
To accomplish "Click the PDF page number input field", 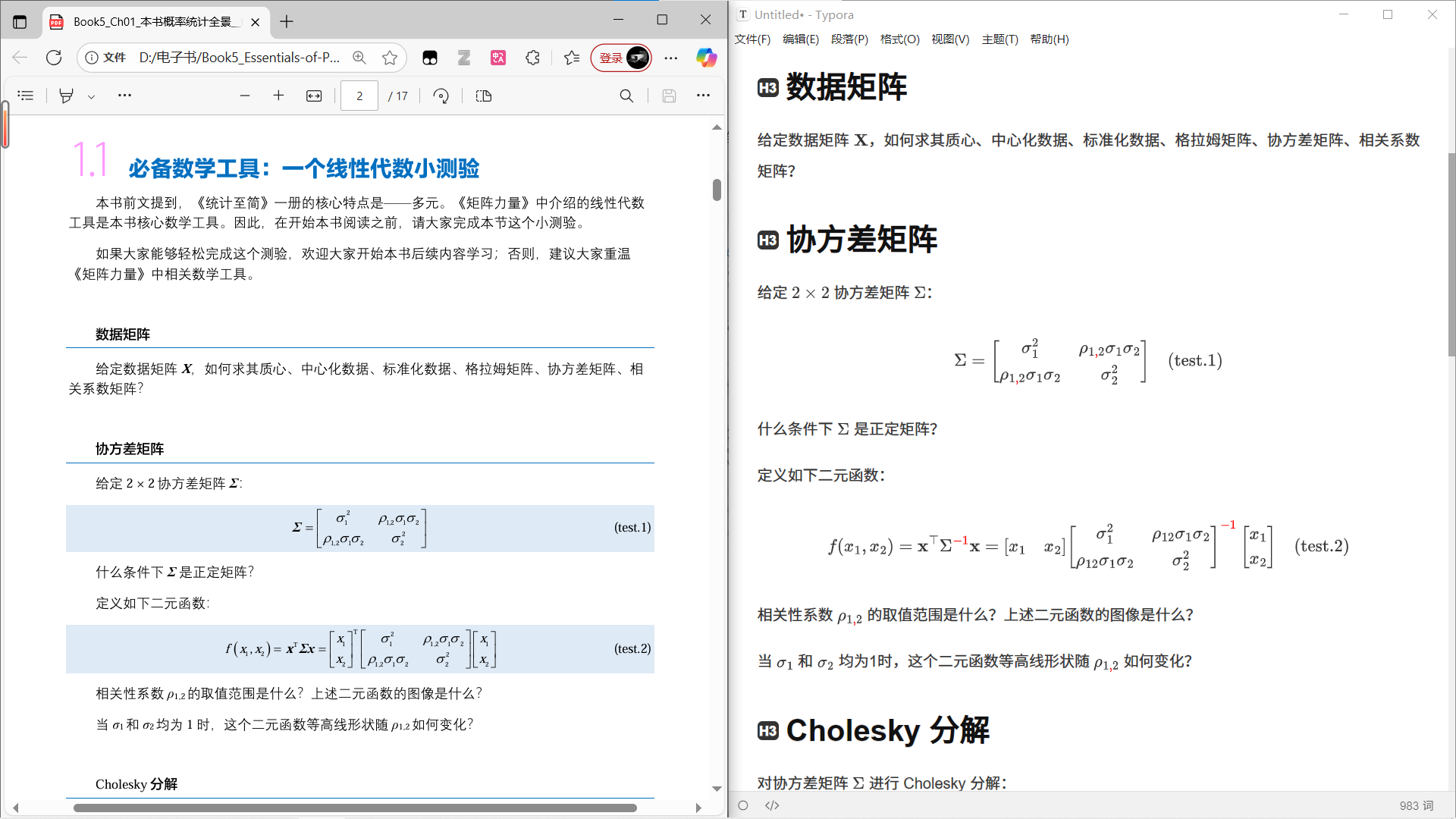I will [359, 96].
